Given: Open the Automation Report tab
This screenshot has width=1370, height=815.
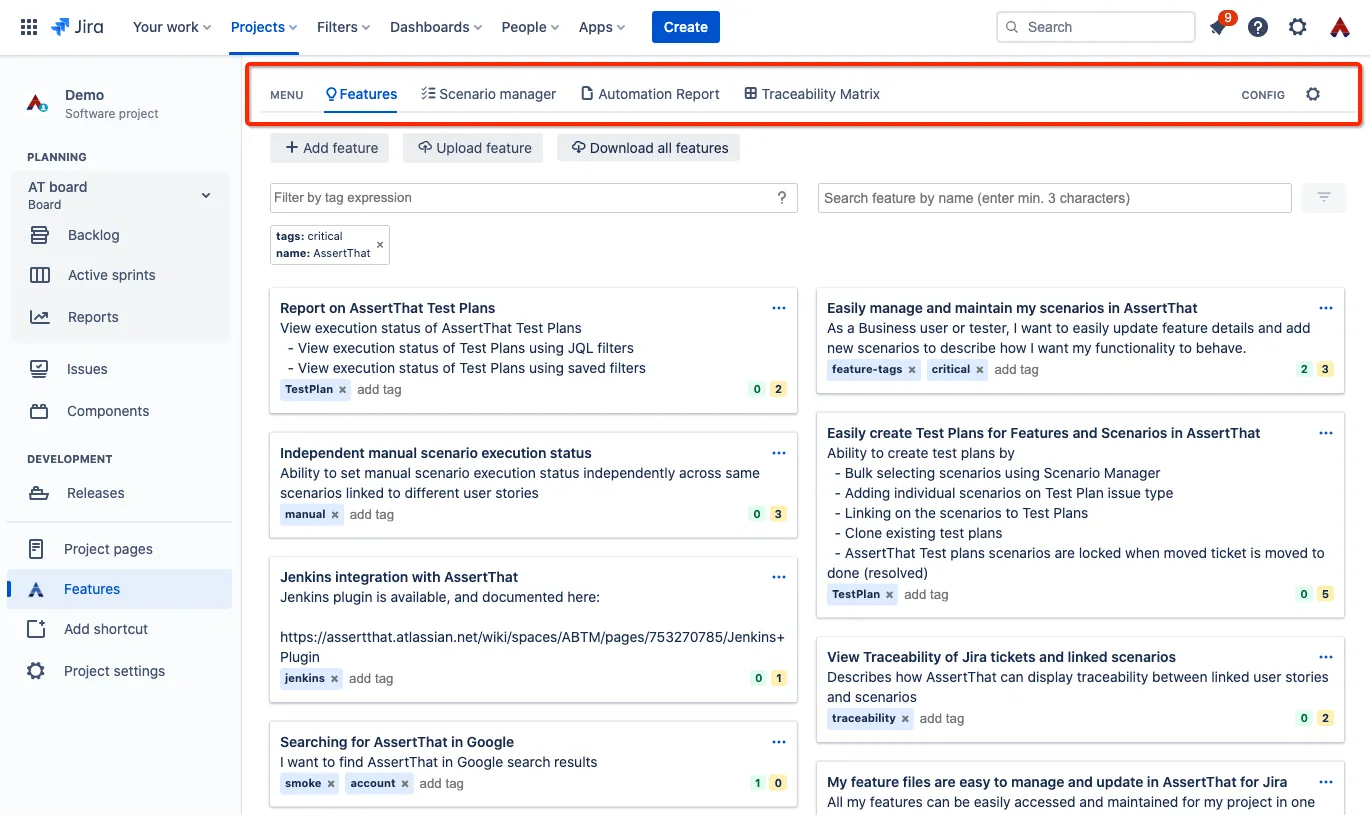Looking at the screenshot, I should (x=650, y=94).
